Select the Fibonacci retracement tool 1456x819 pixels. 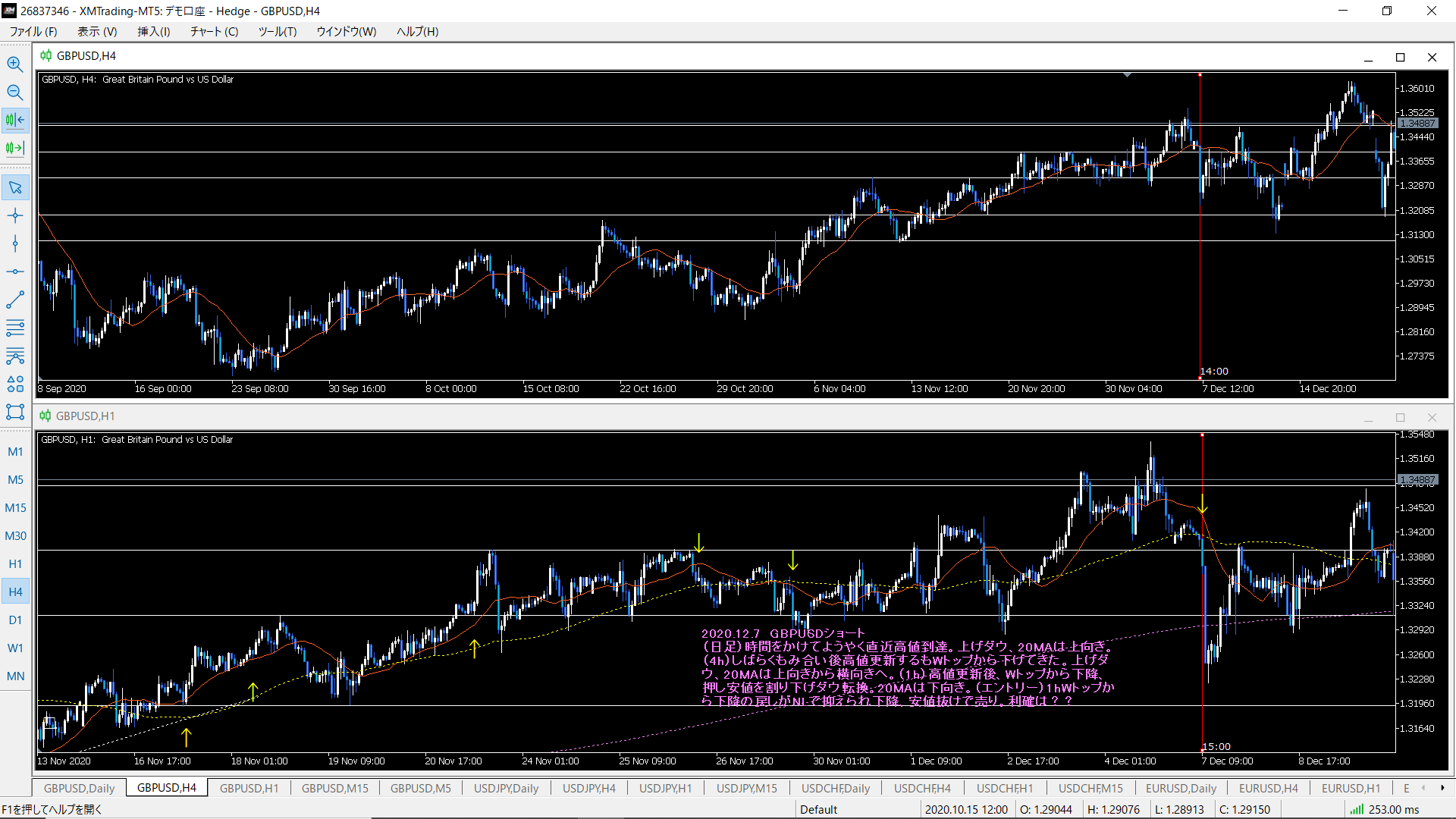[15, 356]
